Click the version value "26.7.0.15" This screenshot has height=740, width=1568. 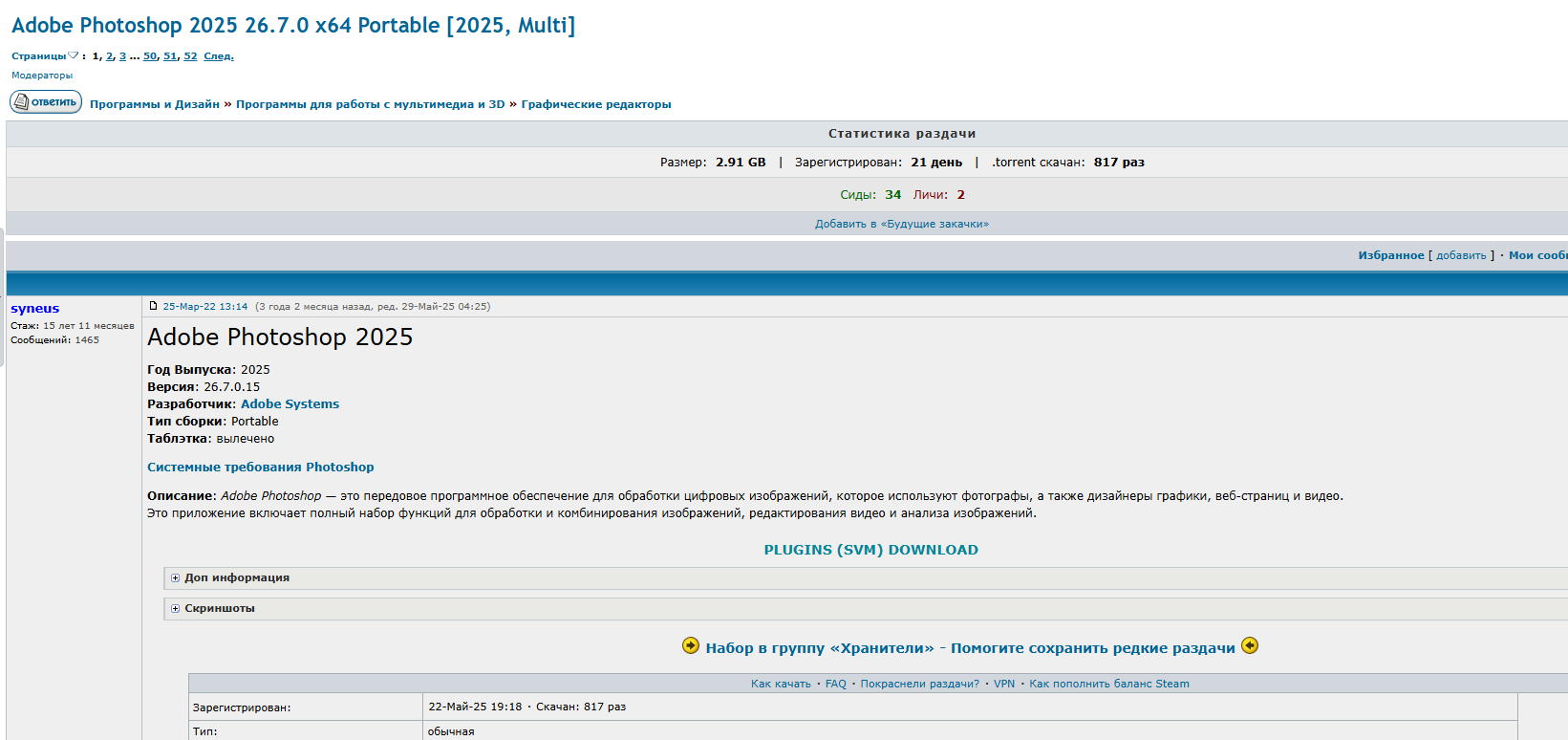pos(231,387)
